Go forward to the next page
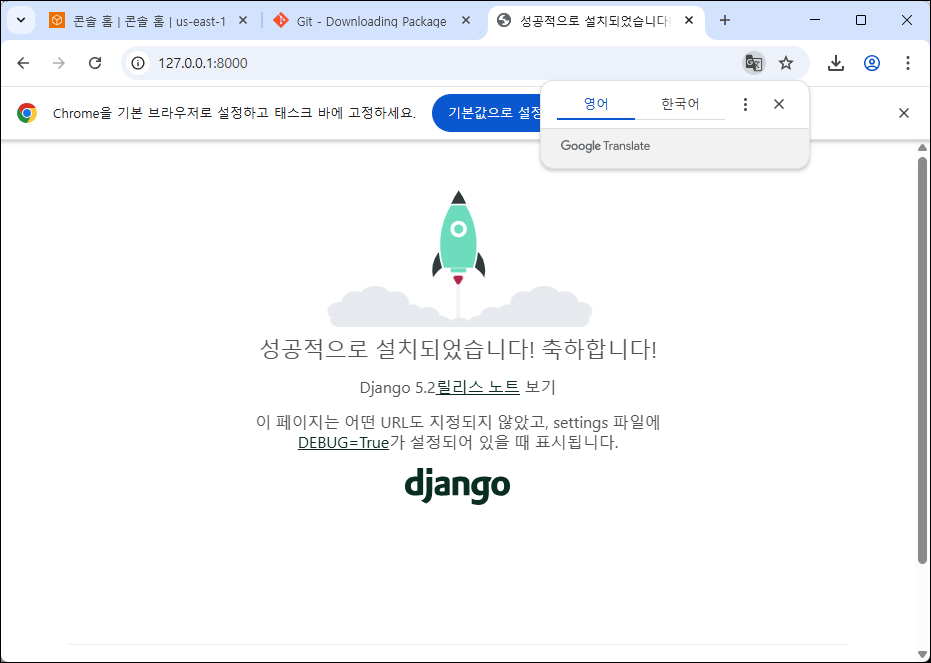 point(59,63)
